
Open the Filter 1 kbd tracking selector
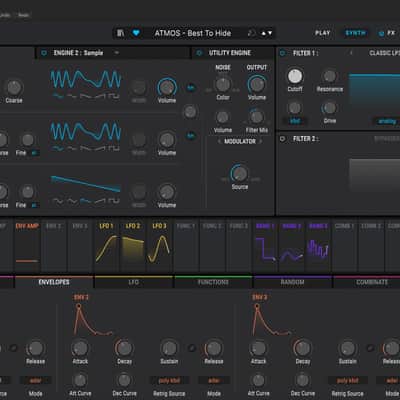[295, 121]
